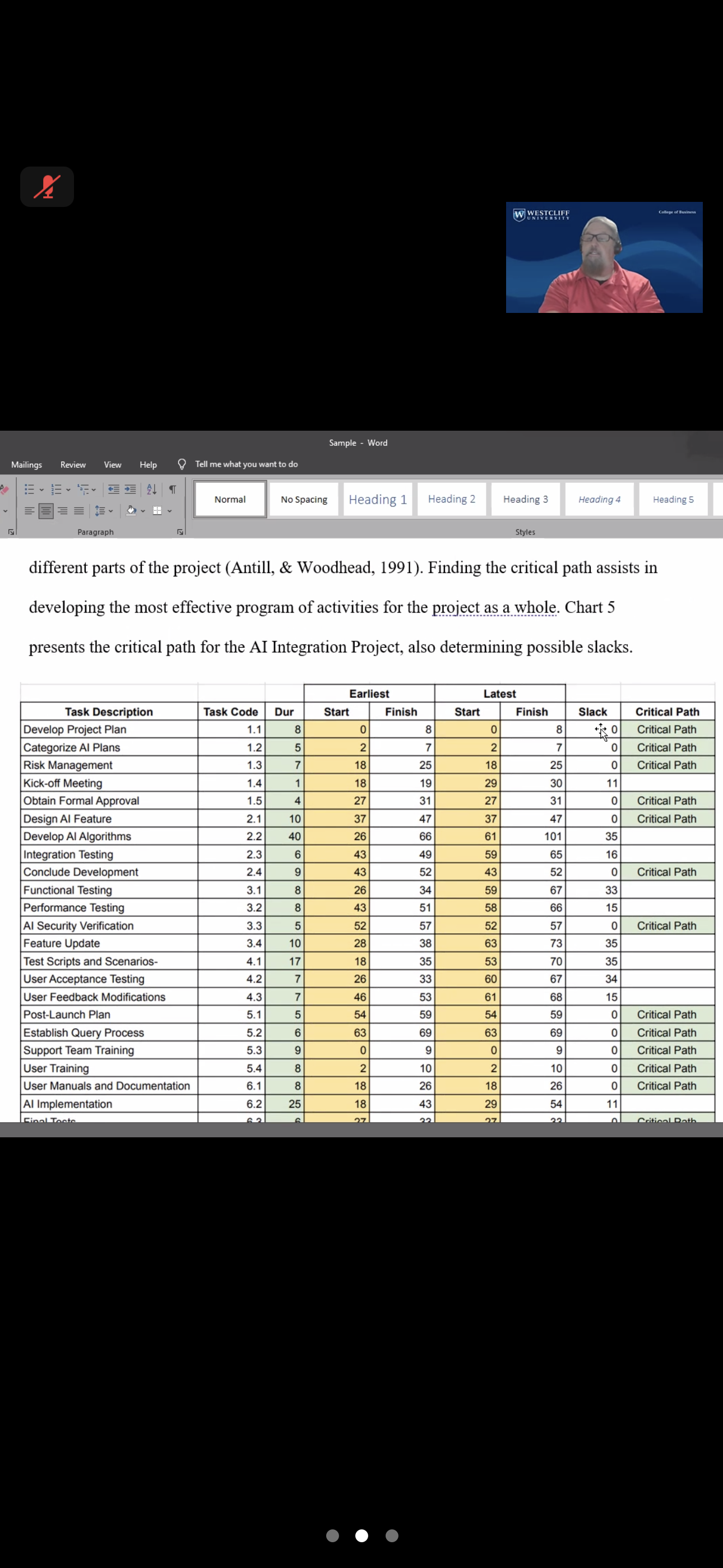Switch to the Review tab
This screenshot has height=1568, width=723.
tap(73, 464)
